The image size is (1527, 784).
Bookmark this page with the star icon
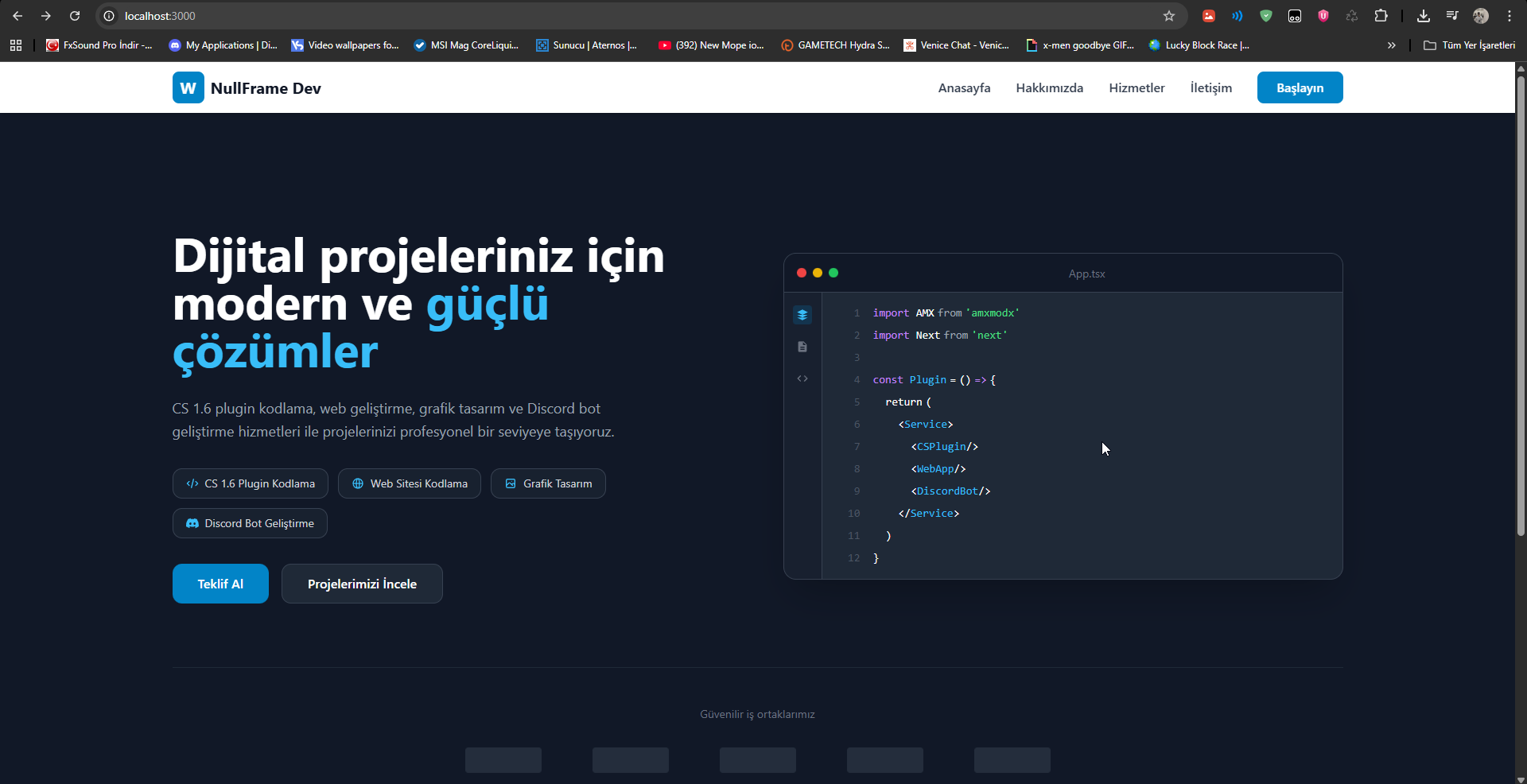pyautogui.click(x=1169, y=16)
